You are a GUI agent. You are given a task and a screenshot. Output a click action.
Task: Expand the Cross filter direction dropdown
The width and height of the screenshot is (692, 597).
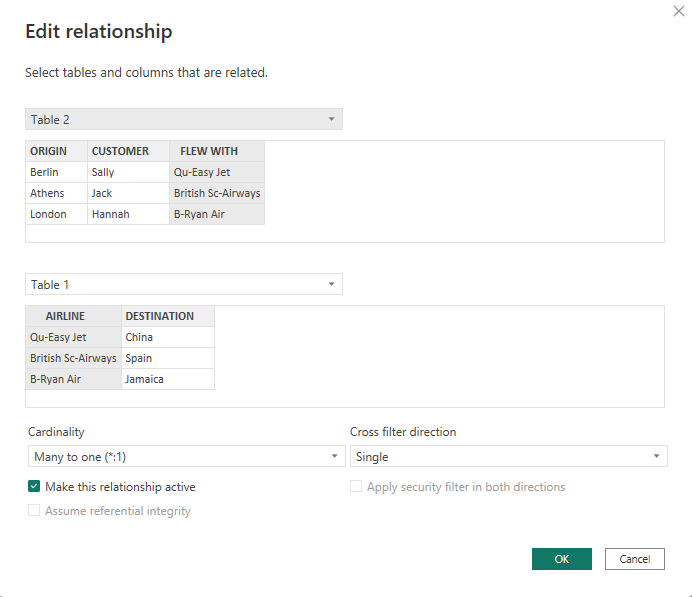click(507, 457)
